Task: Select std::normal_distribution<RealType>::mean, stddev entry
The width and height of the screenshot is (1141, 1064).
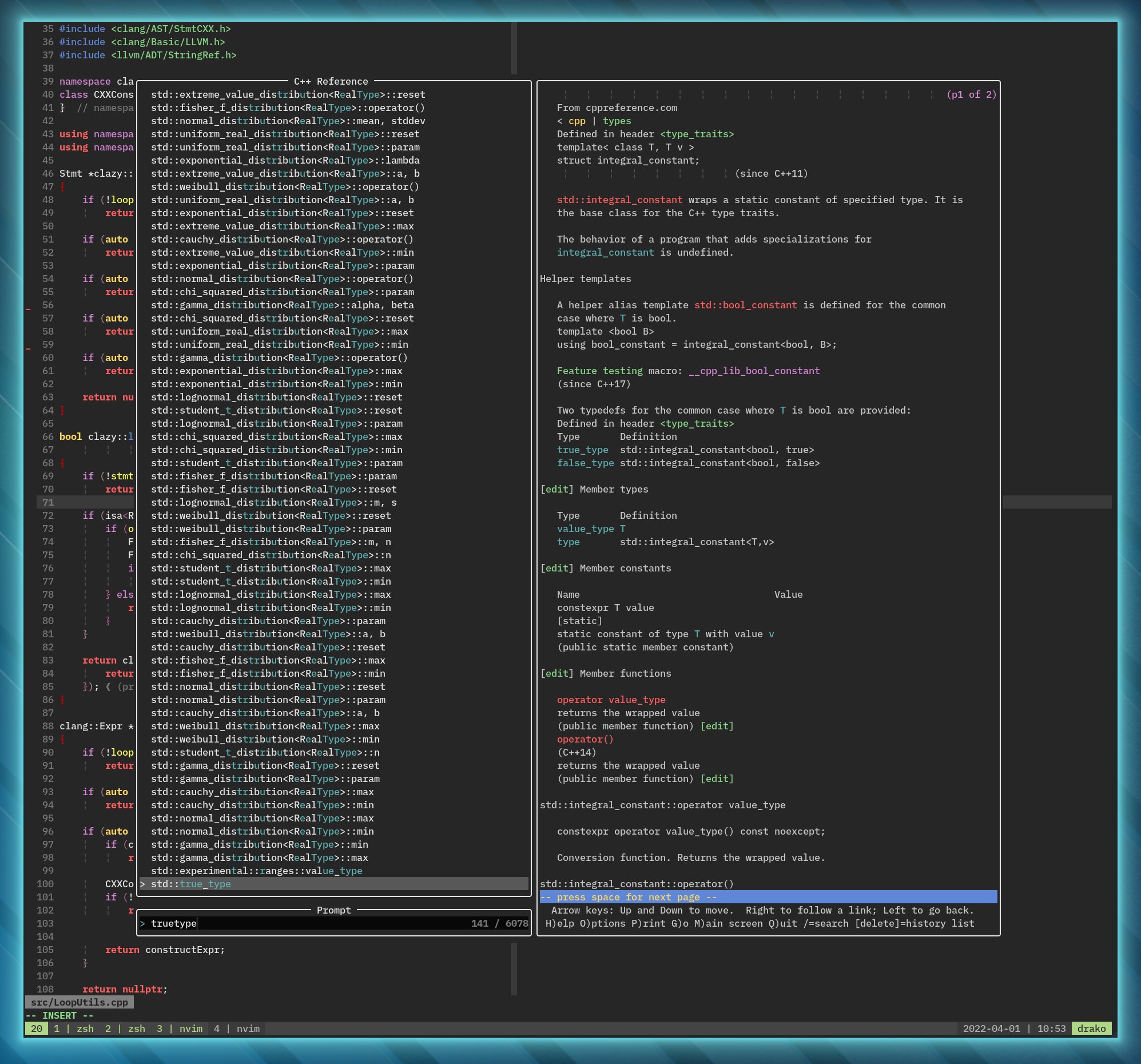Action: click(288, 121)
